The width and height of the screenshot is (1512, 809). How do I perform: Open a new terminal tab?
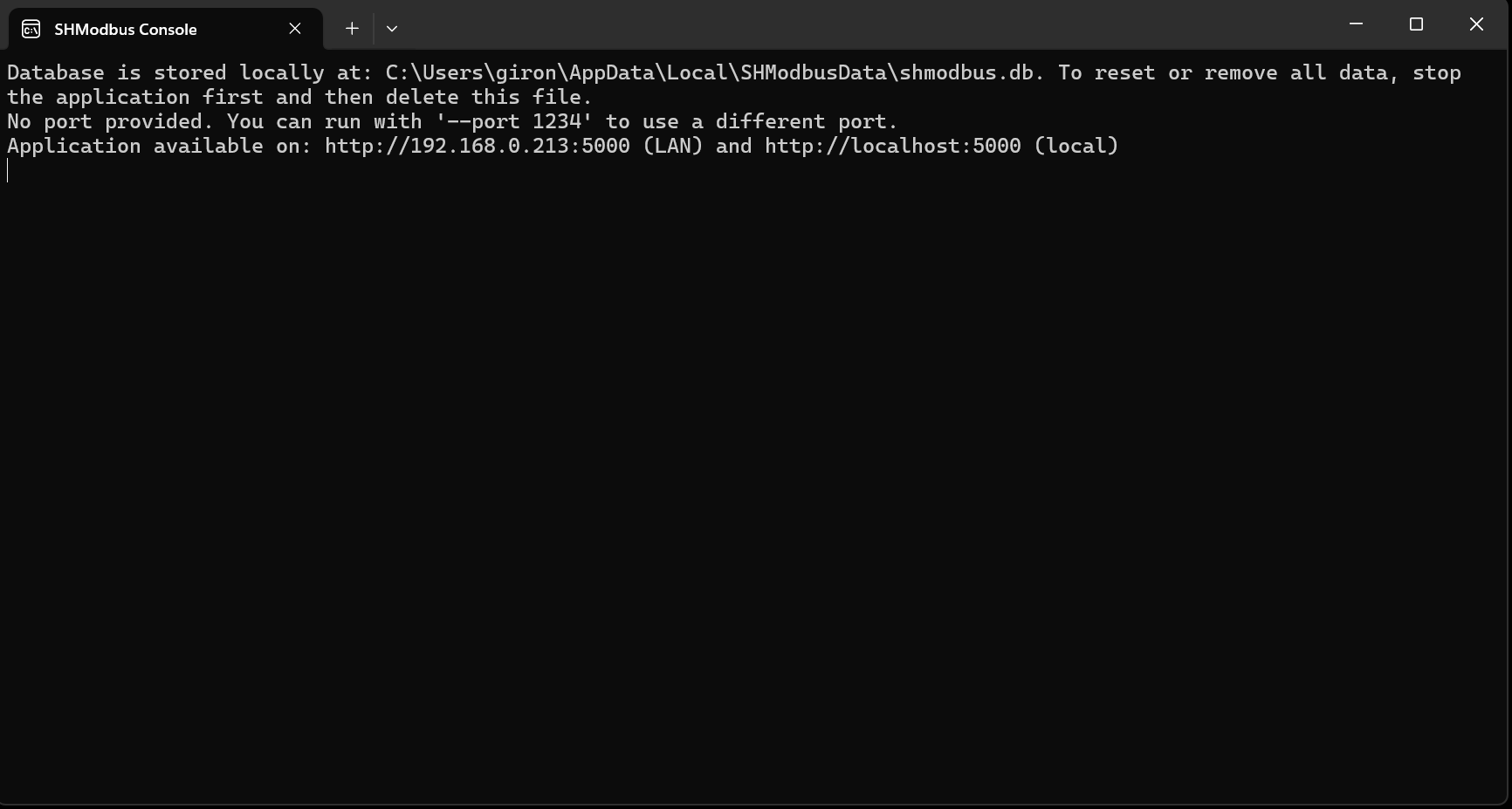[352, 29]
